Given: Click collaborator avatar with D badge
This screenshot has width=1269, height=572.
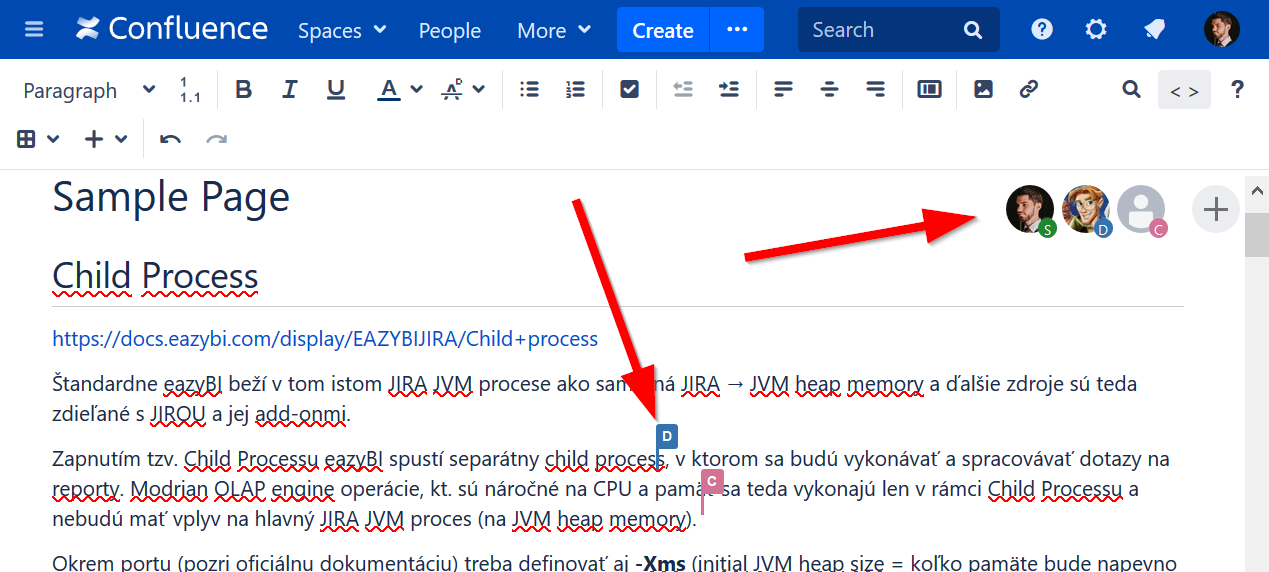Looking at the screenshot, I should pyautogui.click(x=1086, y=209).
